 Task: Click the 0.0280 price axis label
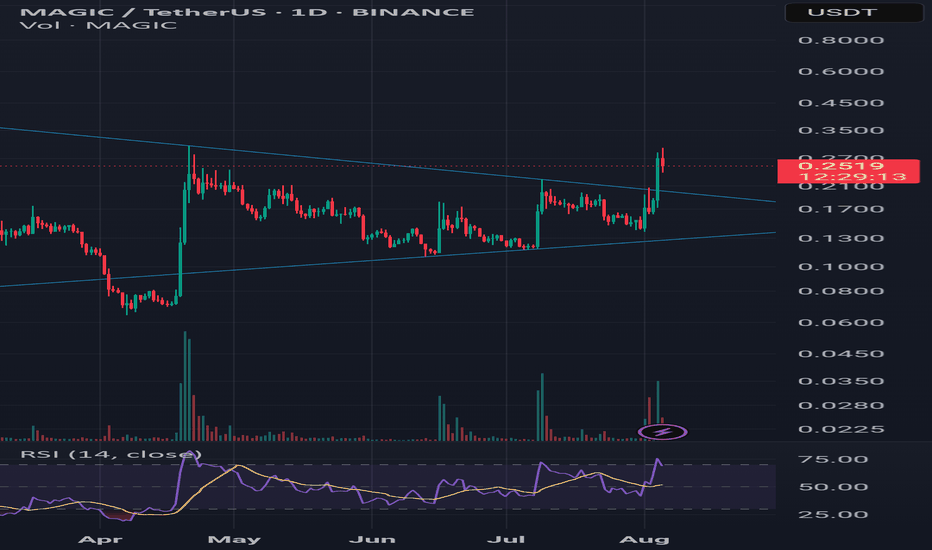(x=840, y=406)
